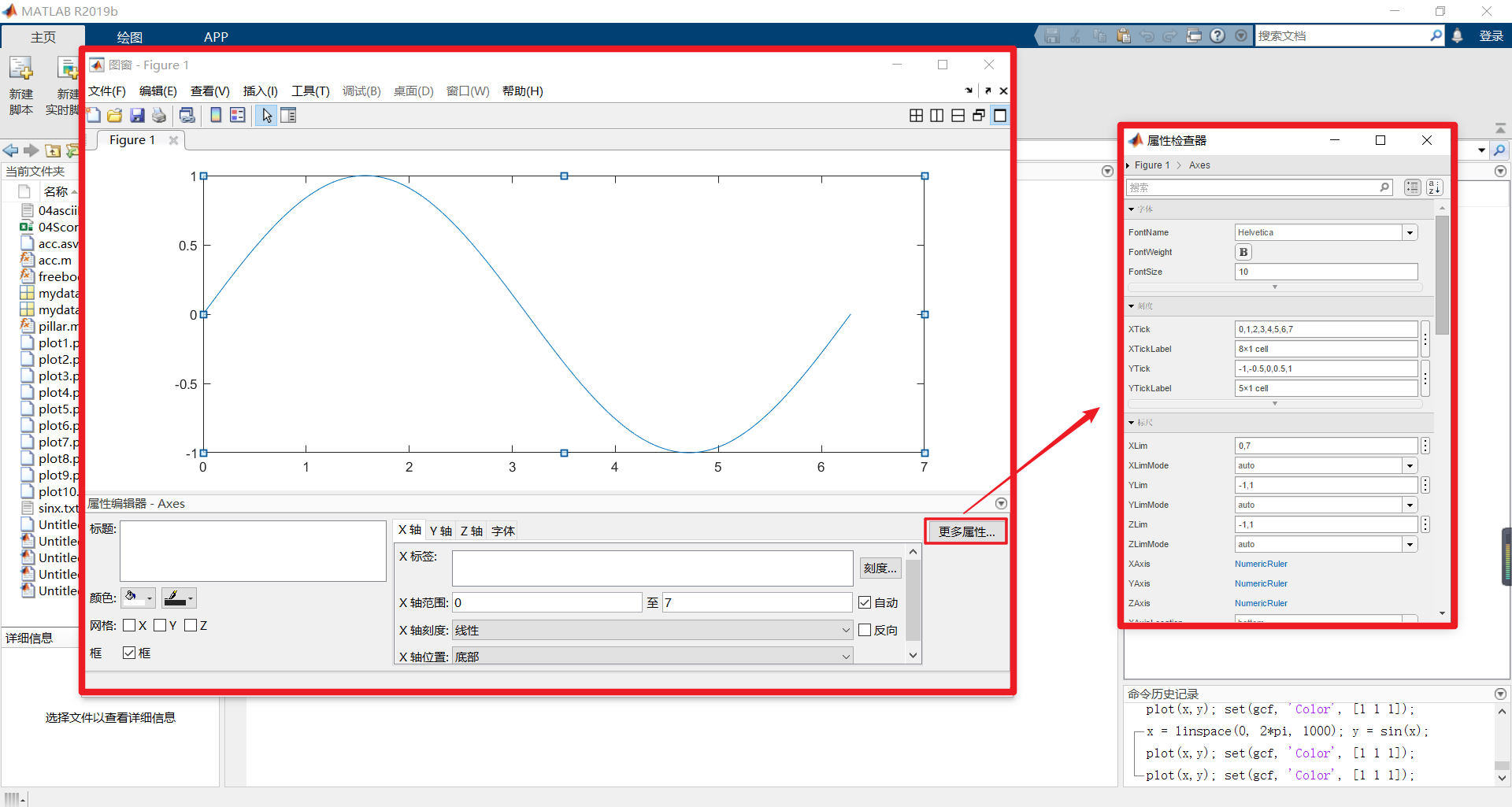1512x807 pixels.
Task: Insert a legend into the plot
Action: [x=238, y=115]
